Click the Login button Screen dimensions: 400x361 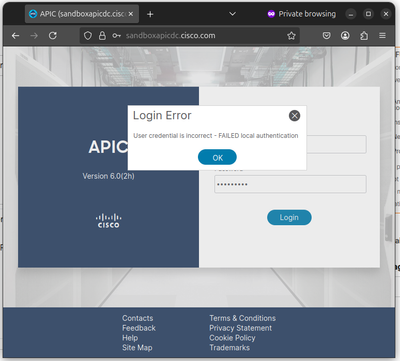(289, 217)
